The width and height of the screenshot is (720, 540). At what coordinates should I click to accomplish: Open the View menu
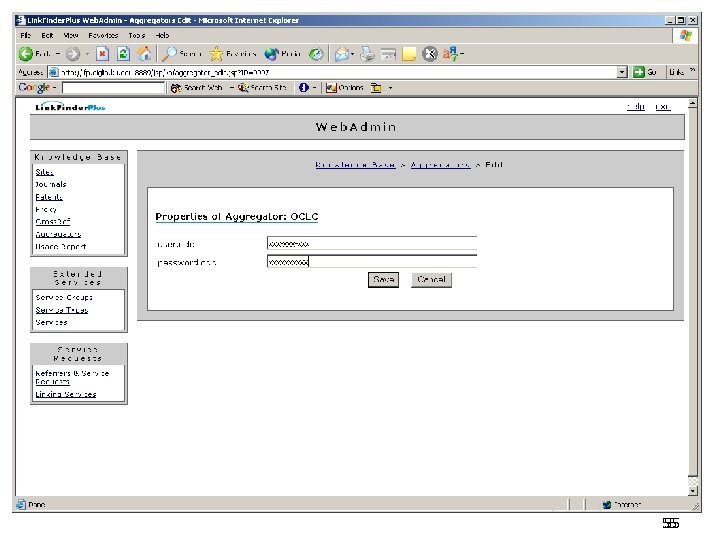point(71,35)
